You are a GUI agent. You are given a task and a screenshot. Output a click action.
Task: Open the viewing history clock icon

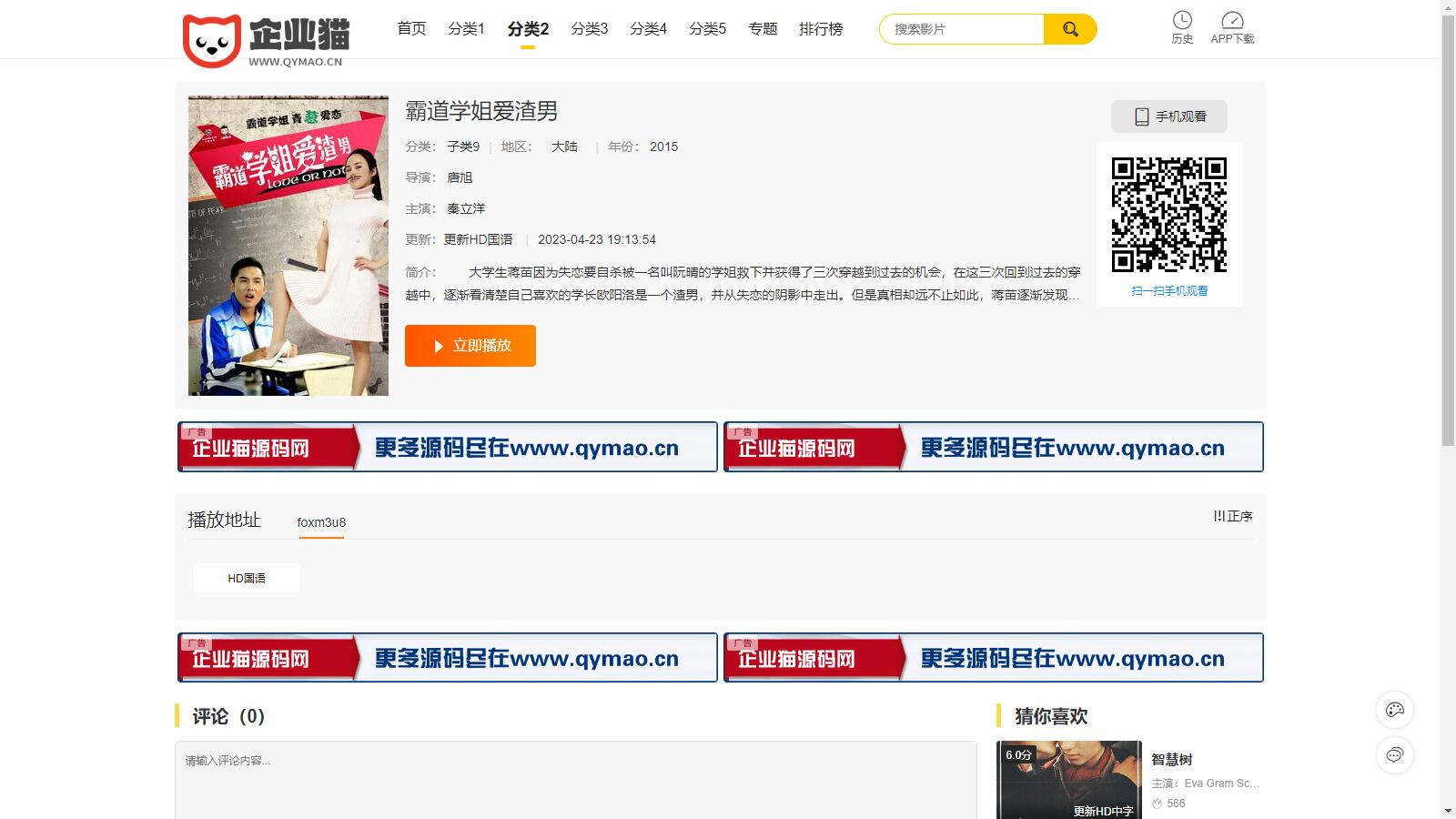tap(1182, 21)
